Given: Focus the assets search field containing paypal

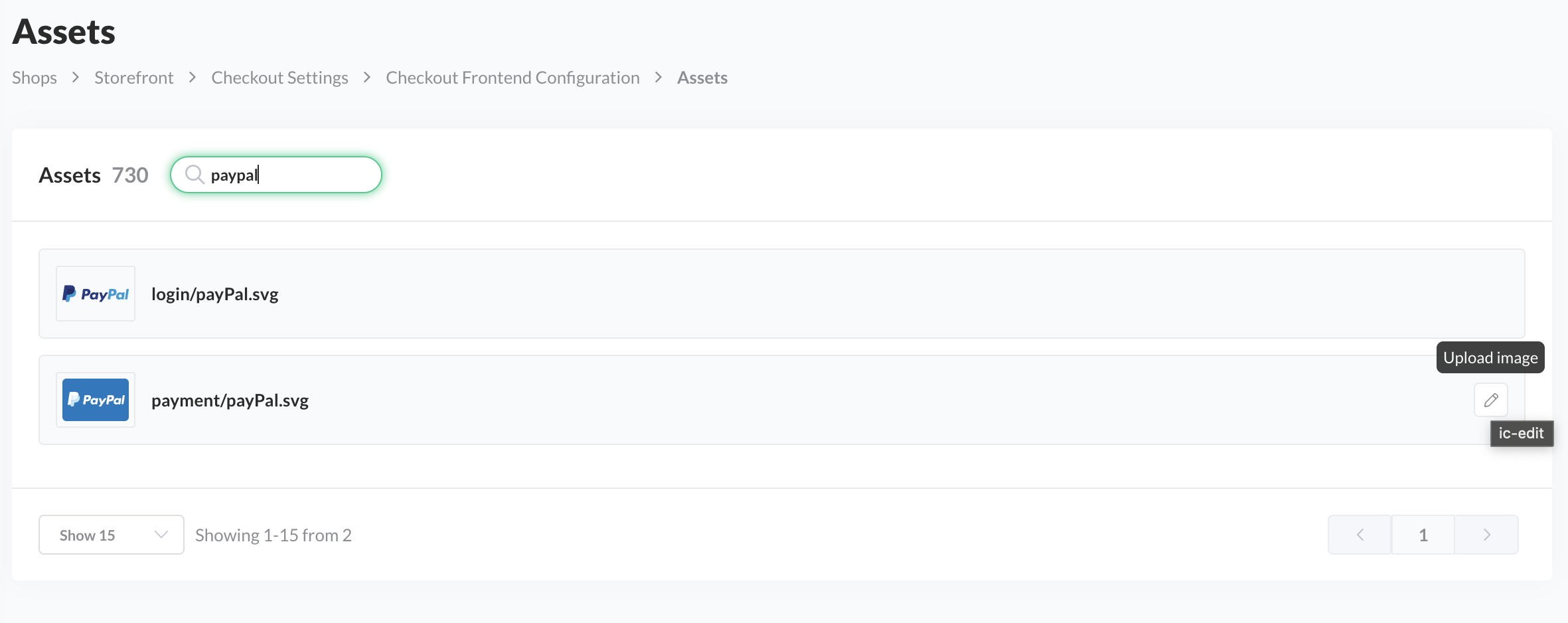Looking at the screenshot, I should (276, 175).
